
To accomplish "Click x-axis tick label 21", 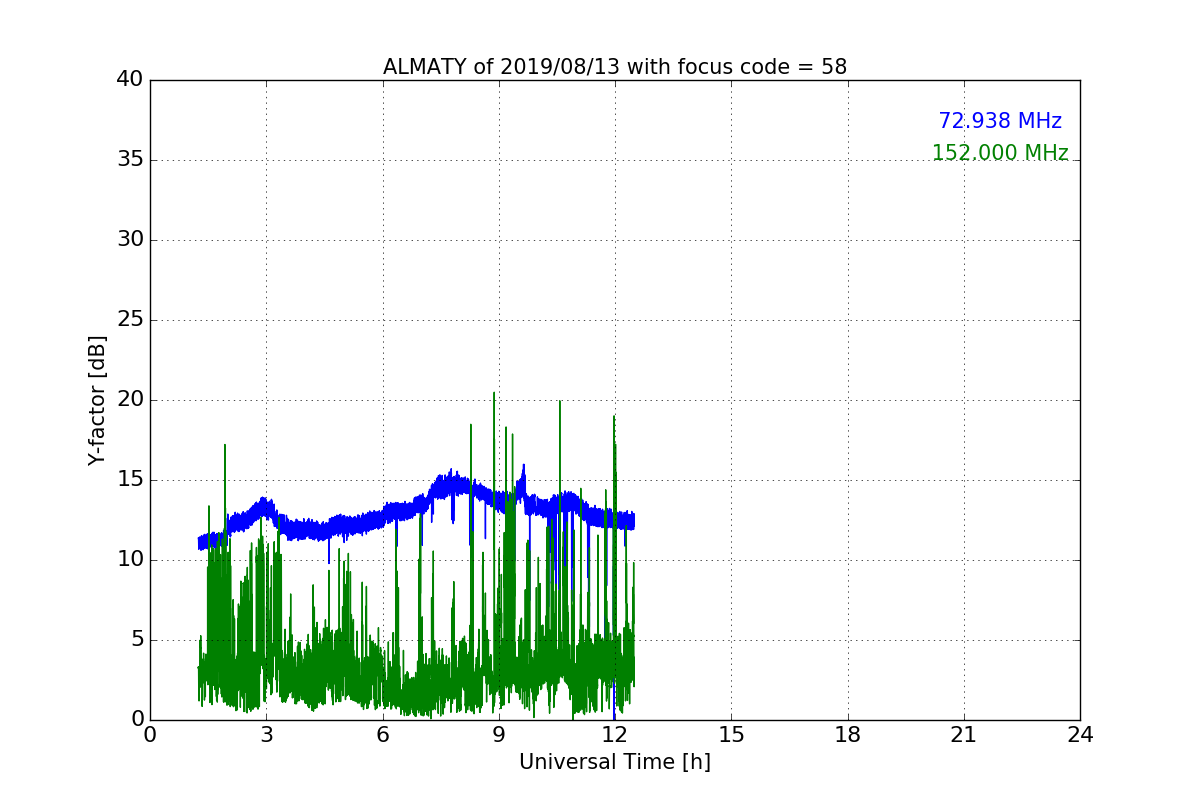I will pyautogui.click(x=964, y=735).
